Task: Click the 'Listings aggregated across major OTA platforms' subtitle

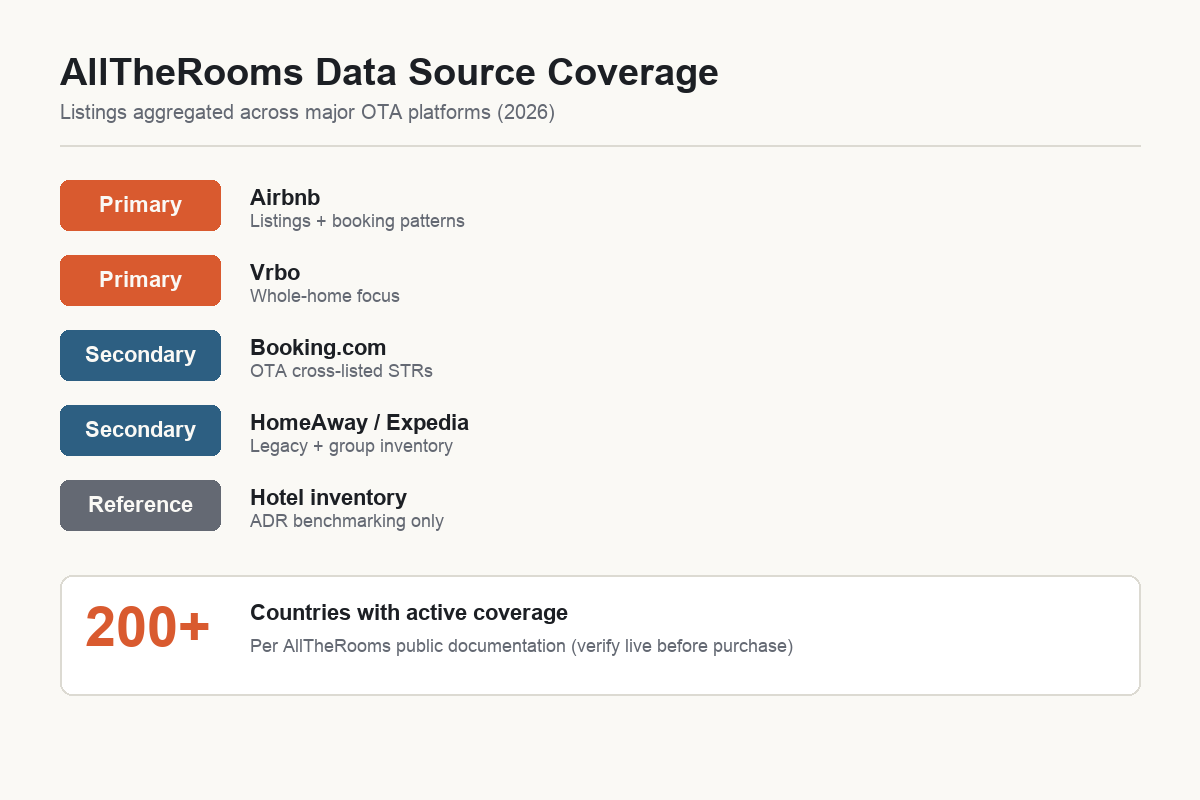Action: 307,112
